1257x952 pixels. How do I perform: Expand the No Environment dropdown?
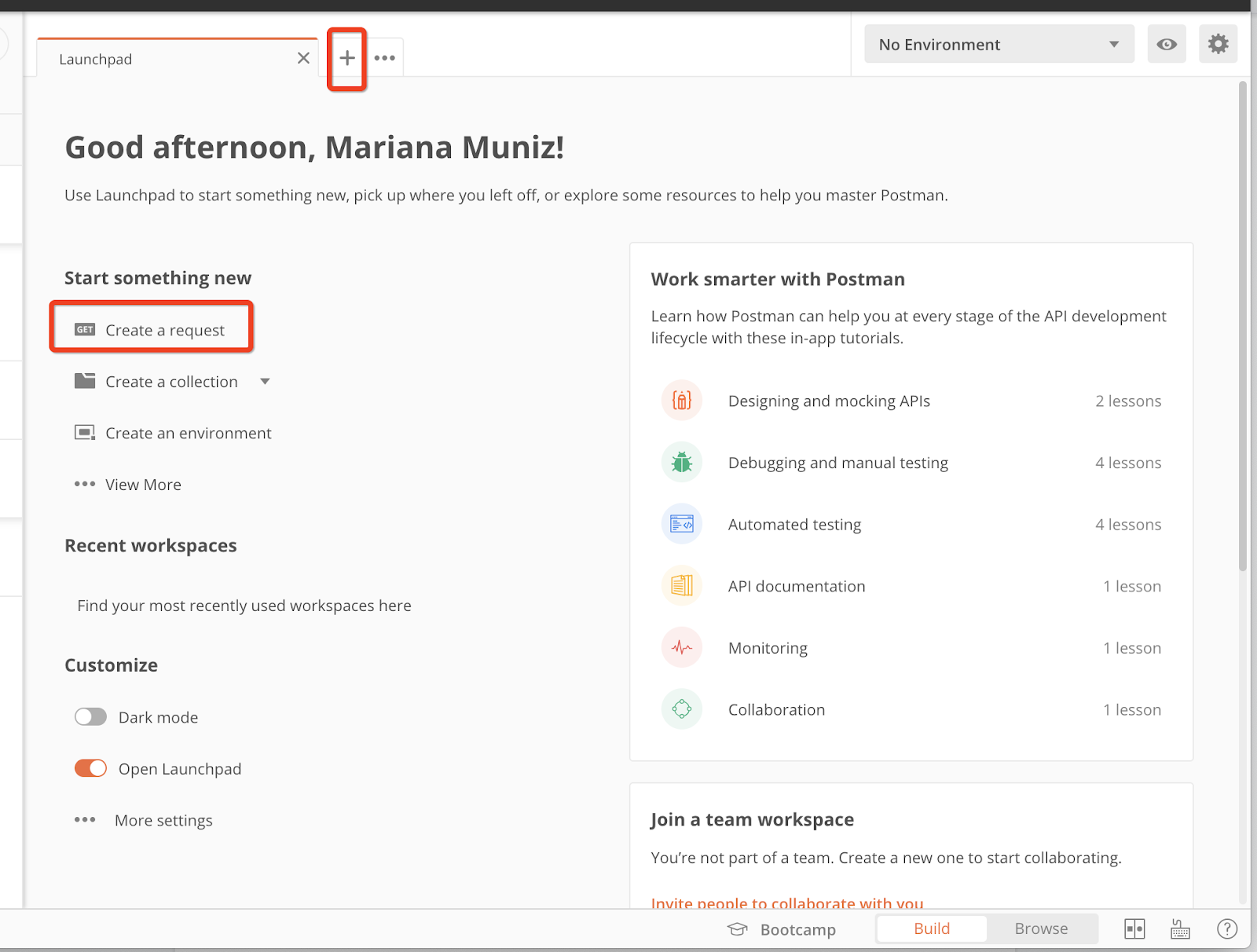[x=999, y=44]
